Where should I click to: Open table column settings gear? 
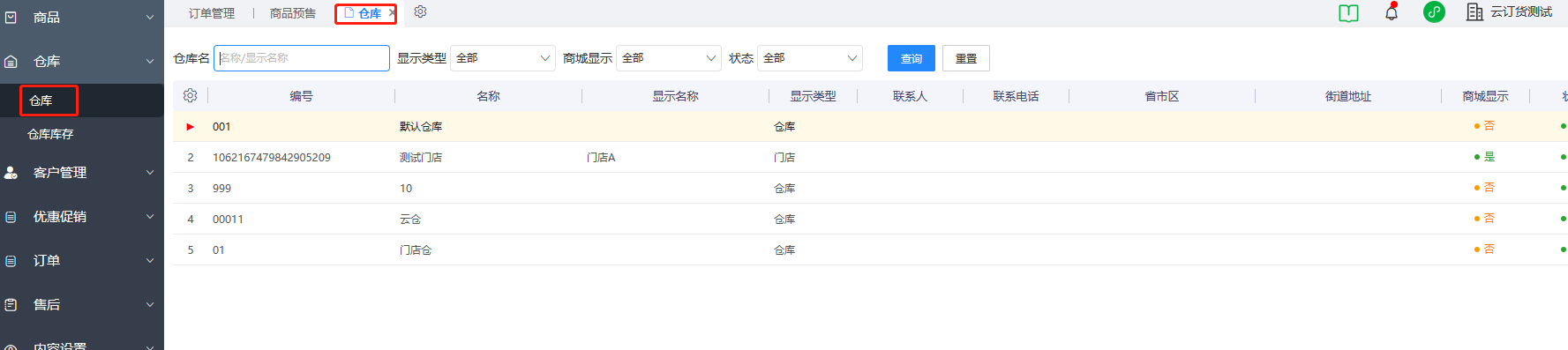[x=190, y=95]
